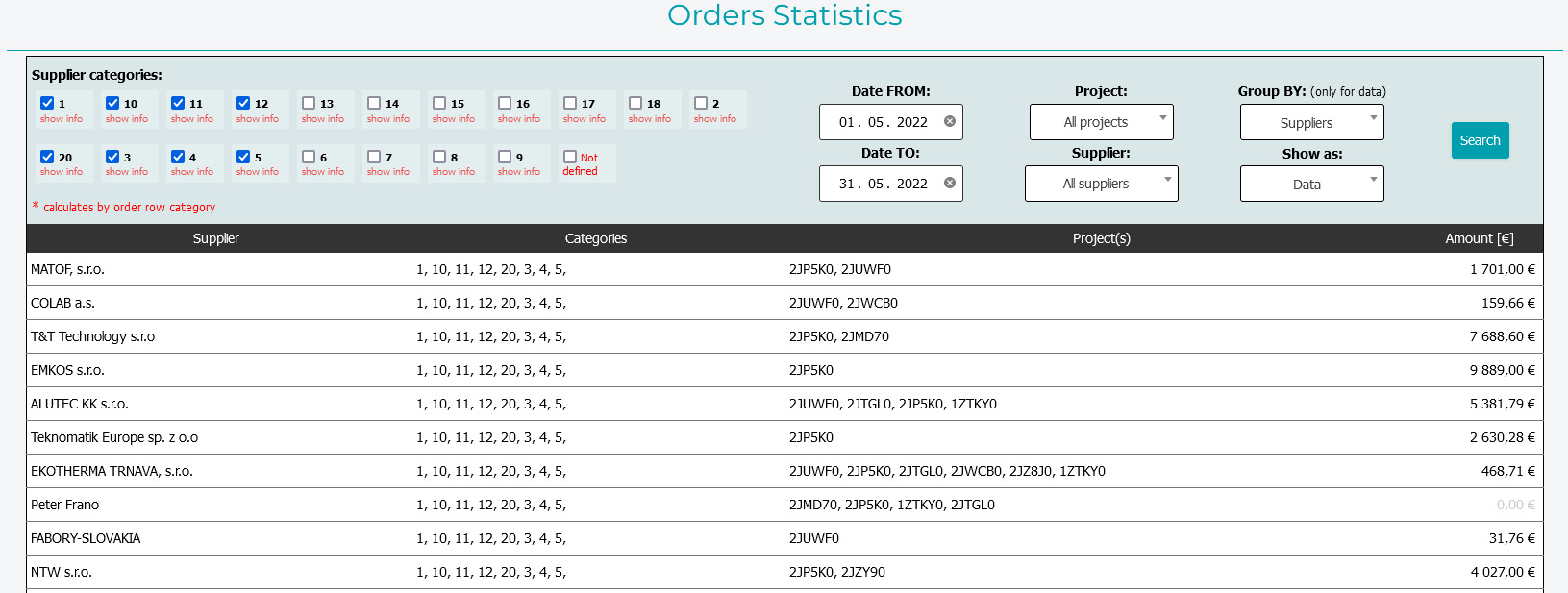Open show info link for category 2
The height and width of the screenshot is (593, 1568).
pyautogui.click(x=715, y=119)
